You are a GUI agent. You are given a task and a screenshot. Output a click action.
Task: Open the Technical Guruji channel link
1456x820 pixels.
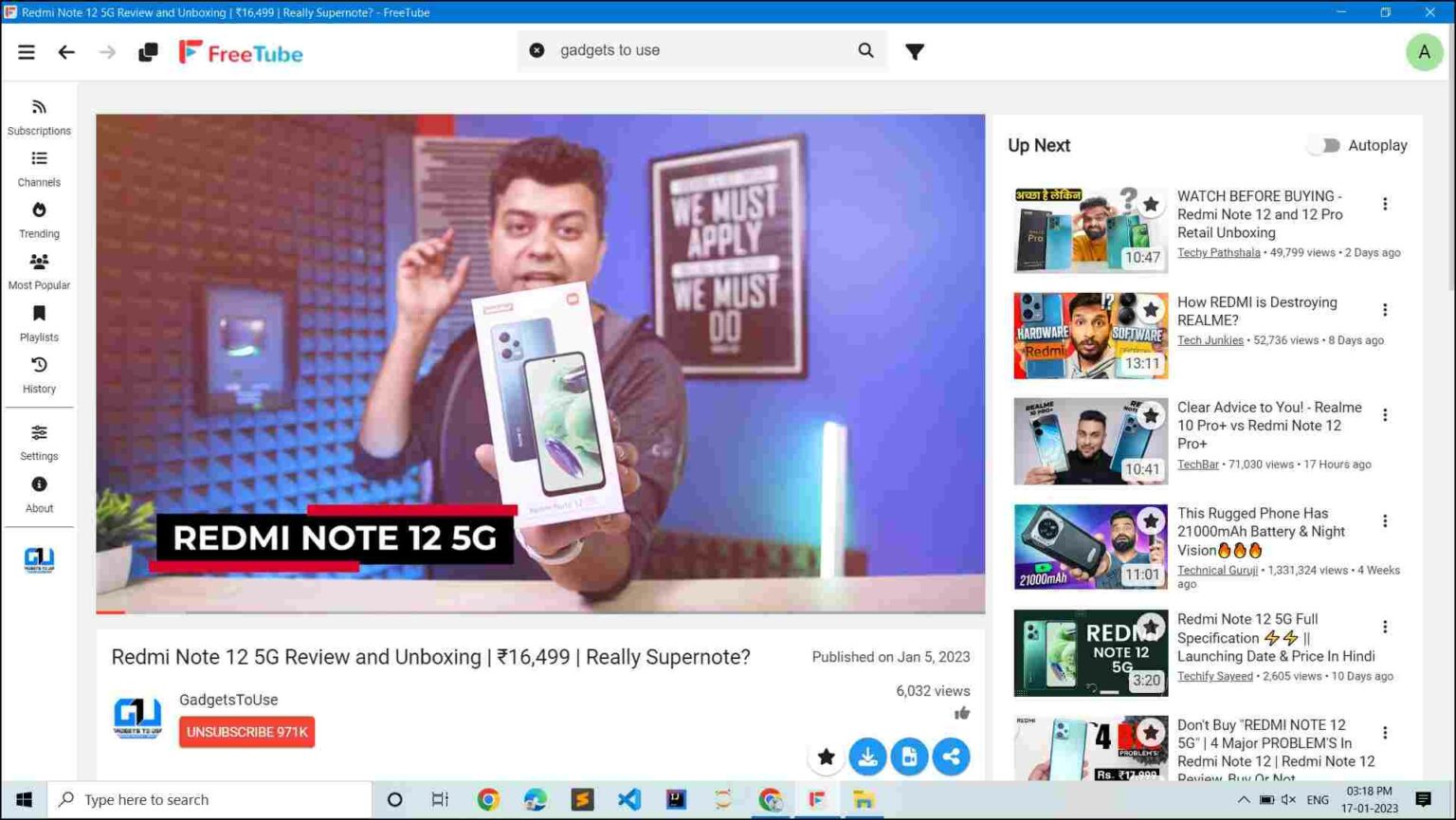coord(1217,570)
